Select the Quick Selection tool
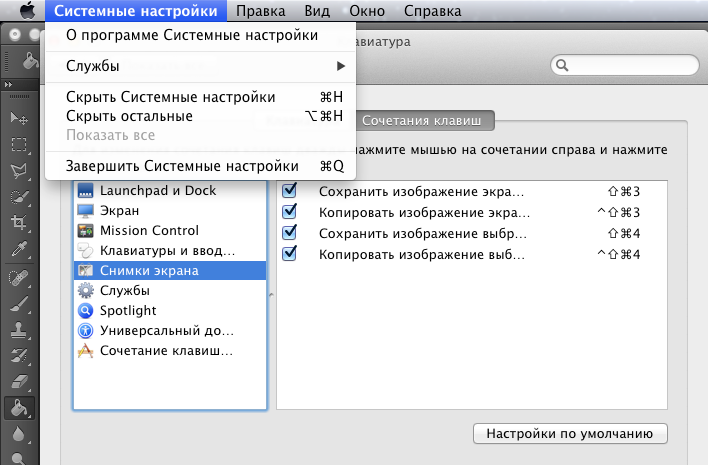 19,197
